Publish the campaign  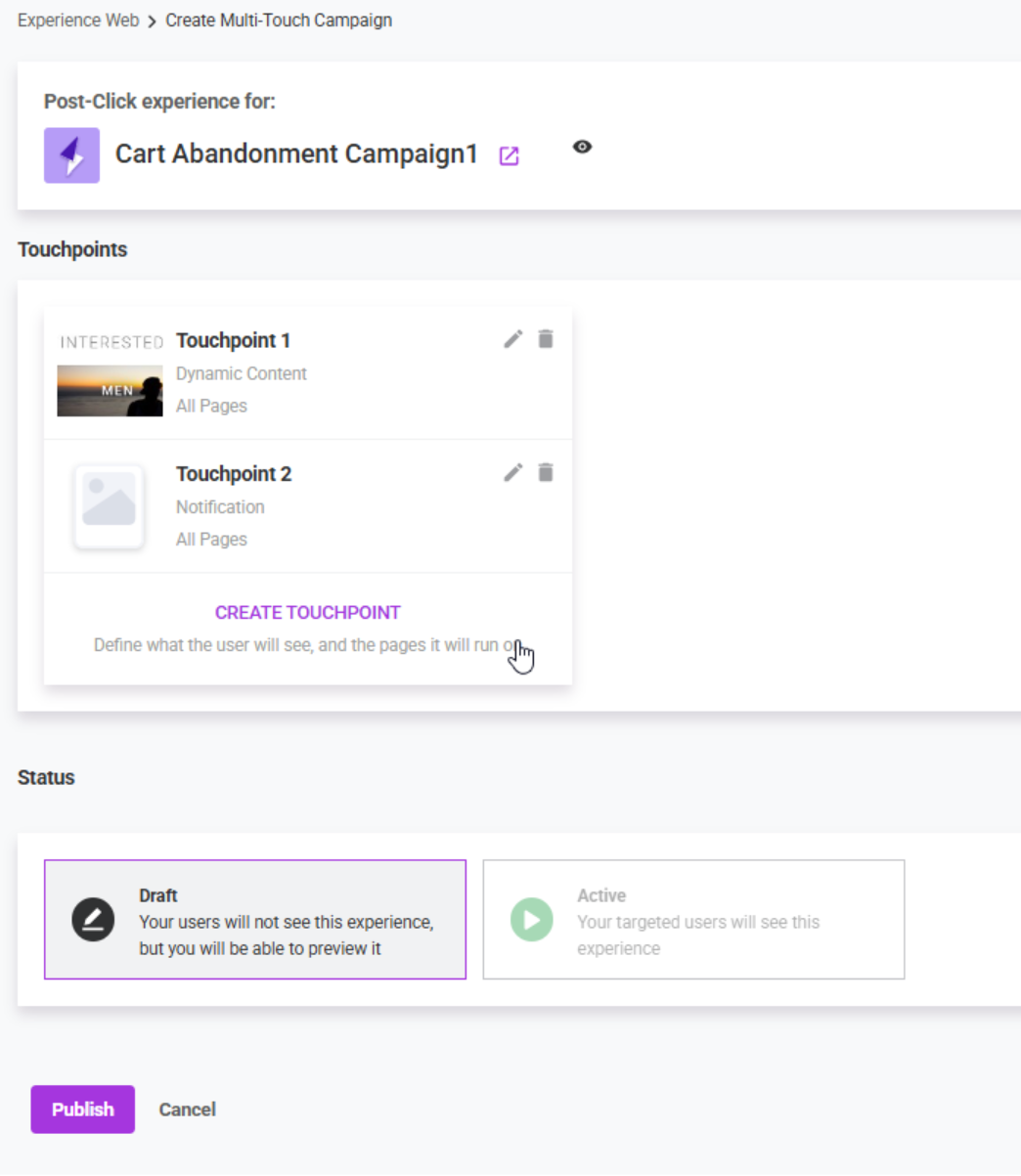coord(83,1110)
